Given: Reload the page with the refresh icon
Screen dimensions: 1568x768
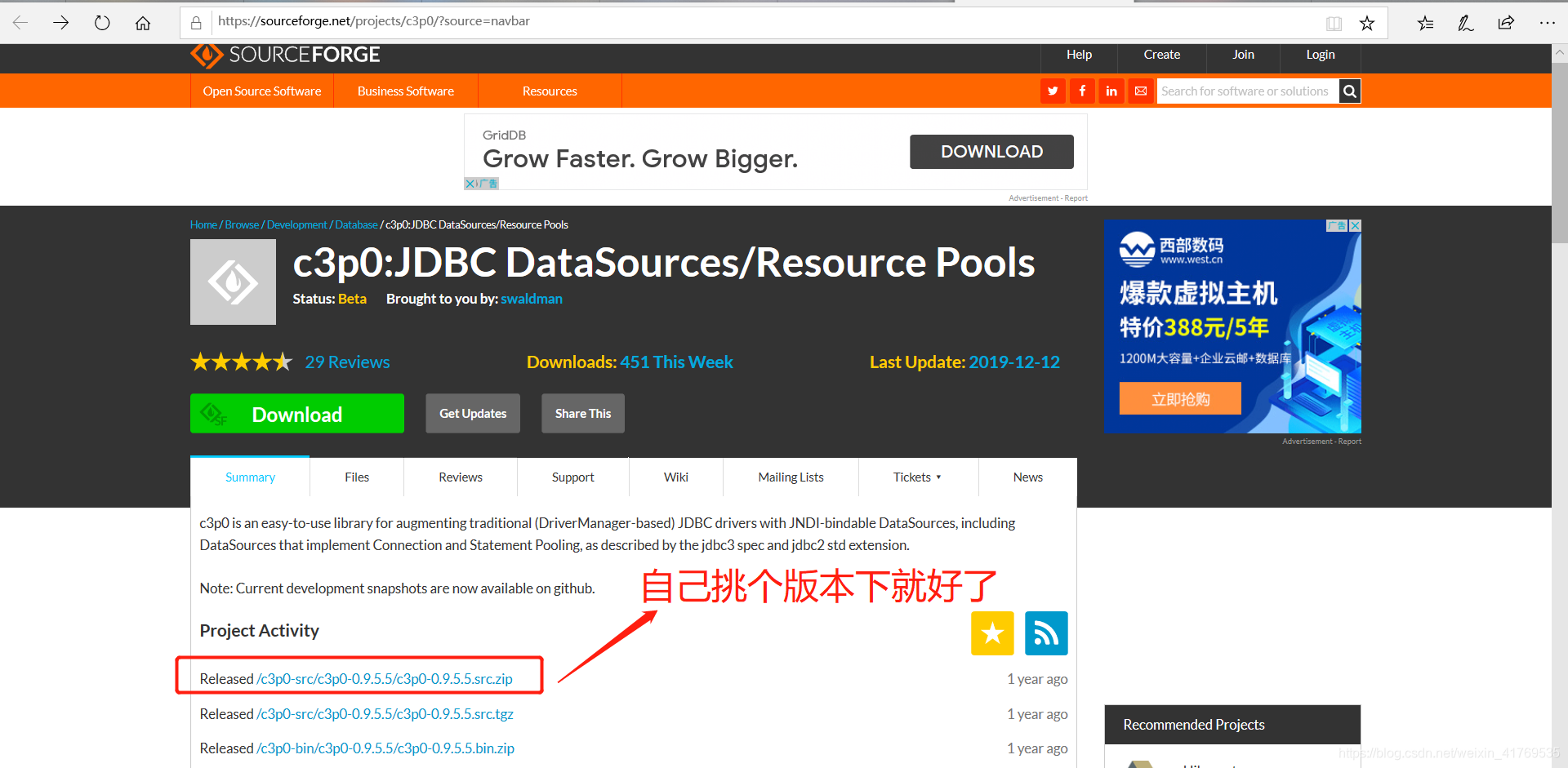Looking at the screenshot, I should [102, 23].
